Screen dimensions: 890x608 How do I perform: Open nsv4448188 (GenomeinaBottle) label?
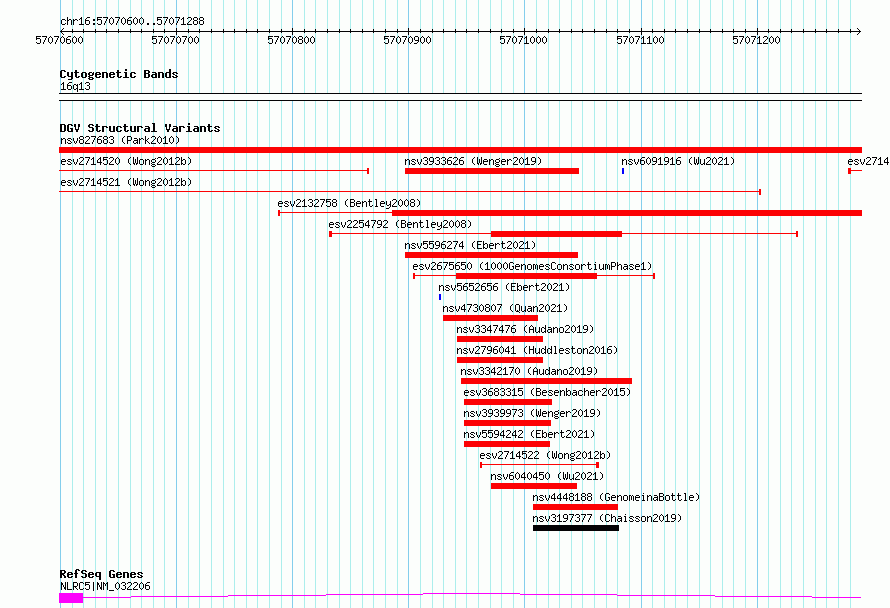coord(616,497)
